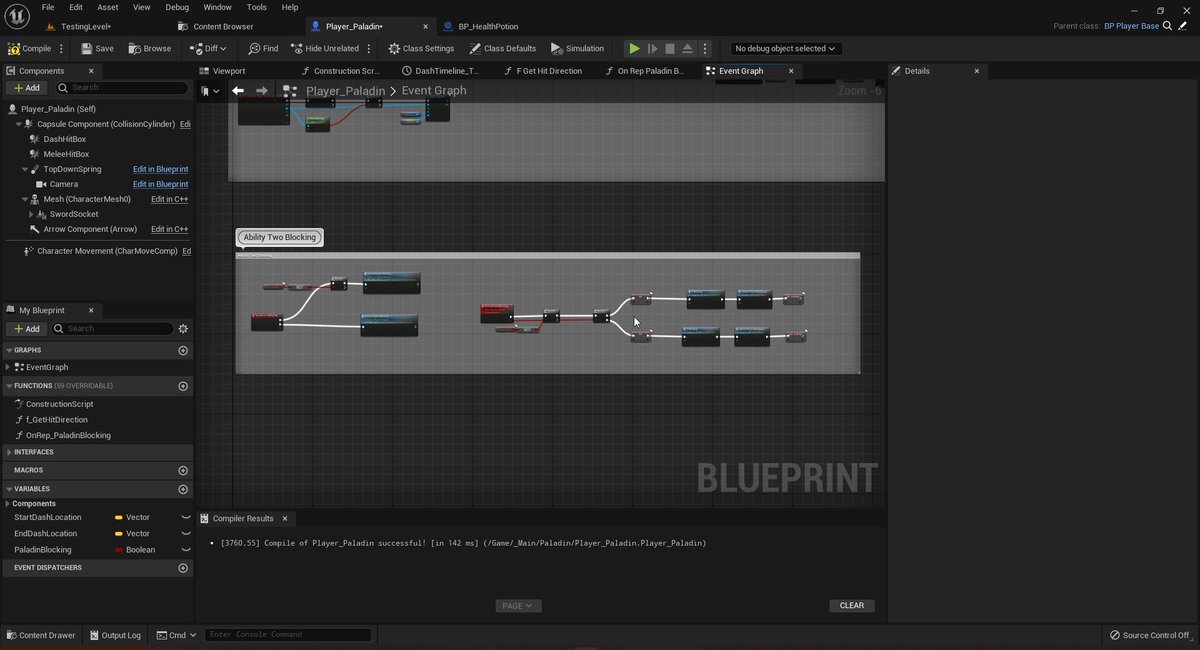This screenshot has height=650, width=1200.
Task: Open the Viewport graph tab
Action: point(229,71)
